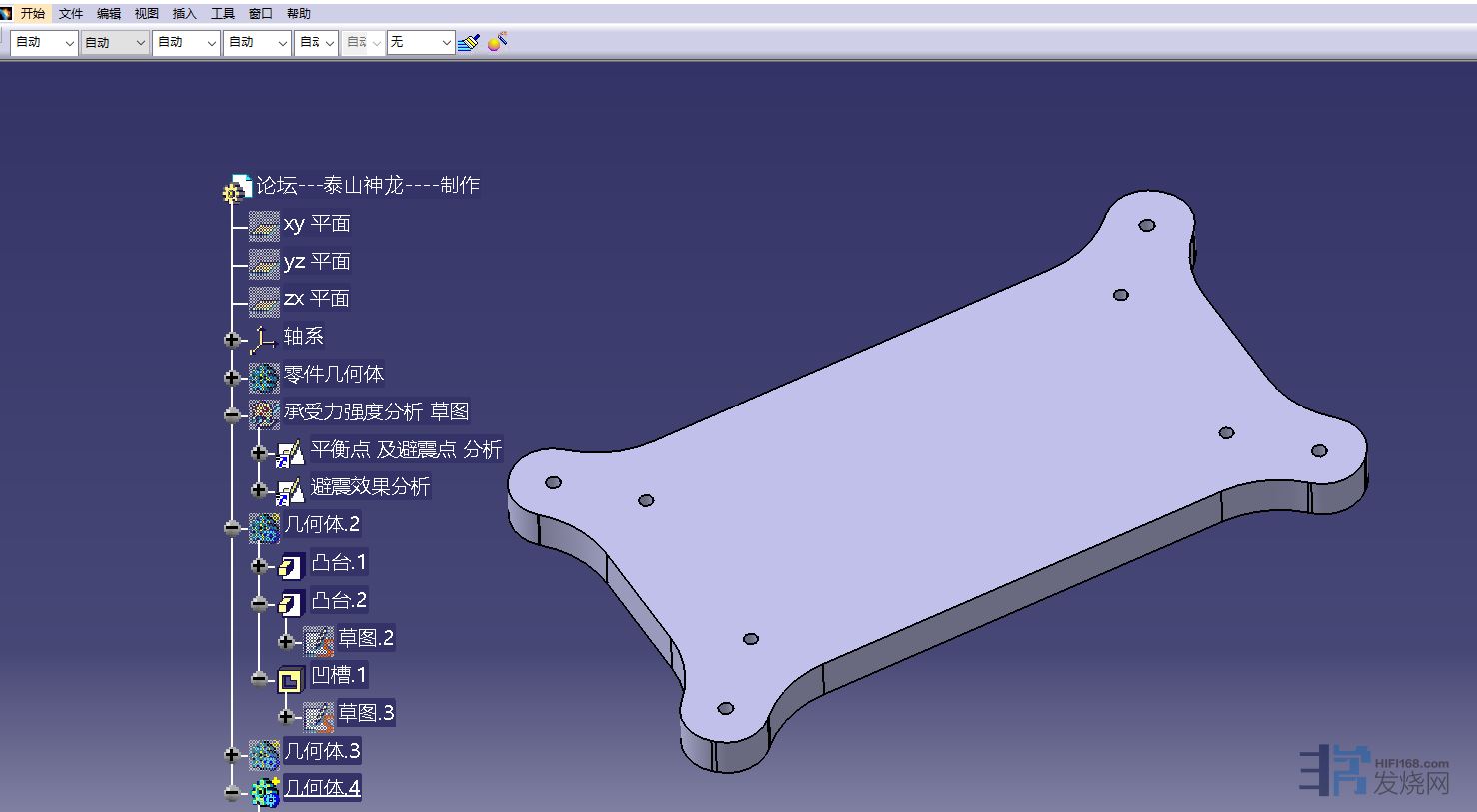The height and width of the screenshot is (812, 1477).
Task: Click the sphere wizard icon in toolbar
Action: tap(497, 42)
